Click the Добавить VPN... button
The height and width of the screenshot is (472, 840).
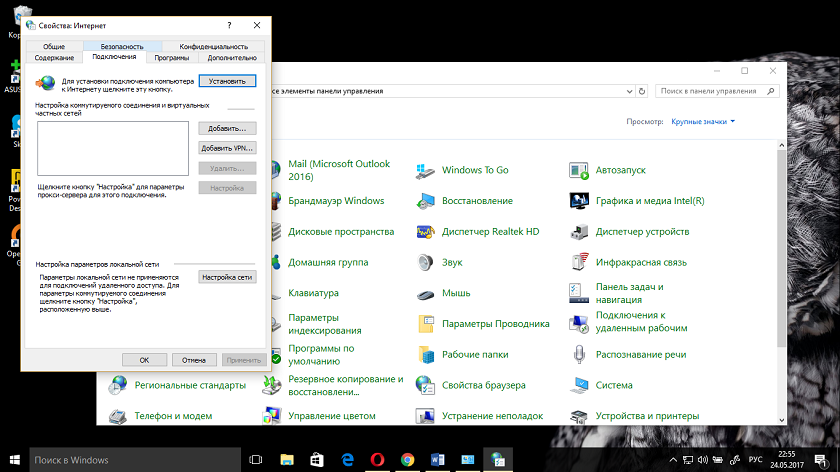[x=227, y=148]
